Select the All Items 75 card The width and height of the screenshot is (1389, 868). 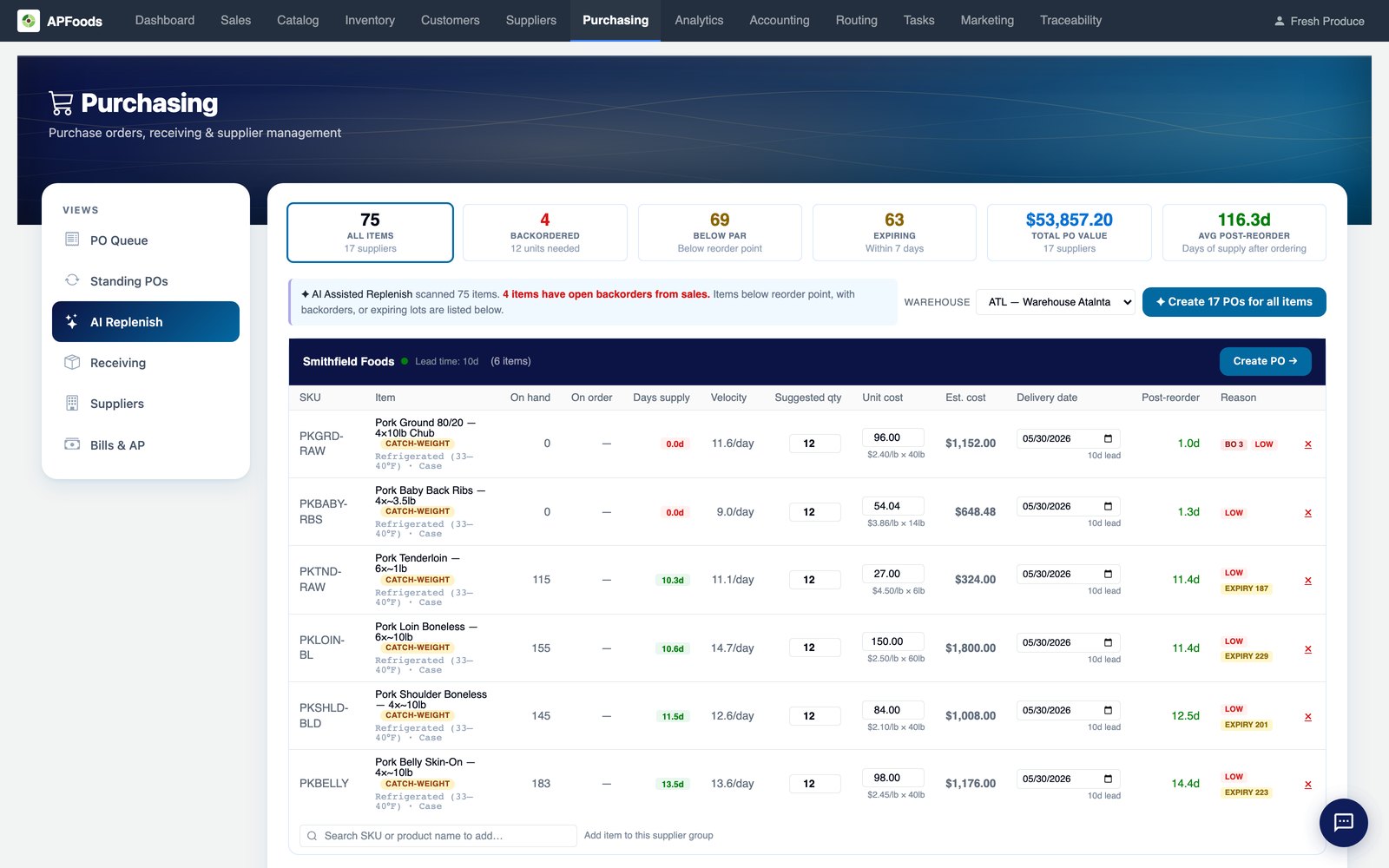pos(370,233)
